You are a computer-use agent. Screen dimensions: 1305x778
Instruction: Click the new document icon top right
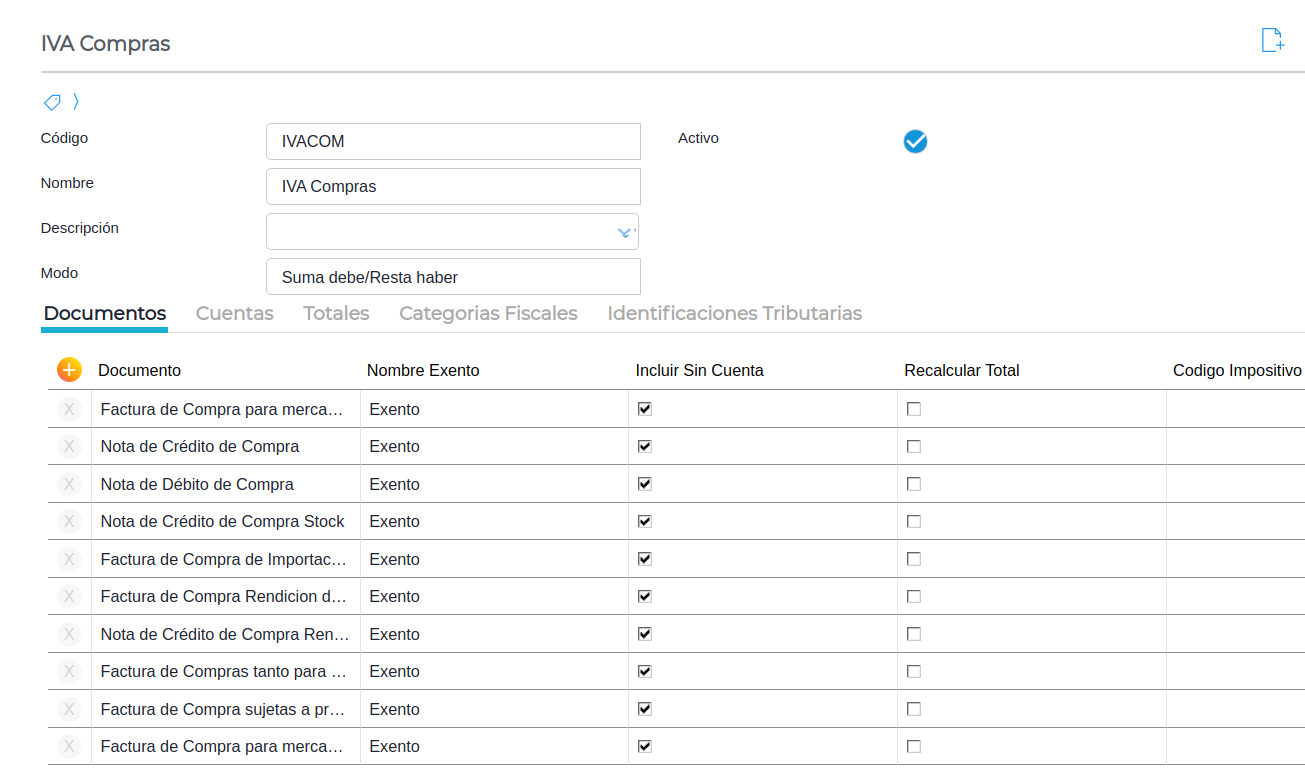pyautogui.click(x=1272, y=41)
